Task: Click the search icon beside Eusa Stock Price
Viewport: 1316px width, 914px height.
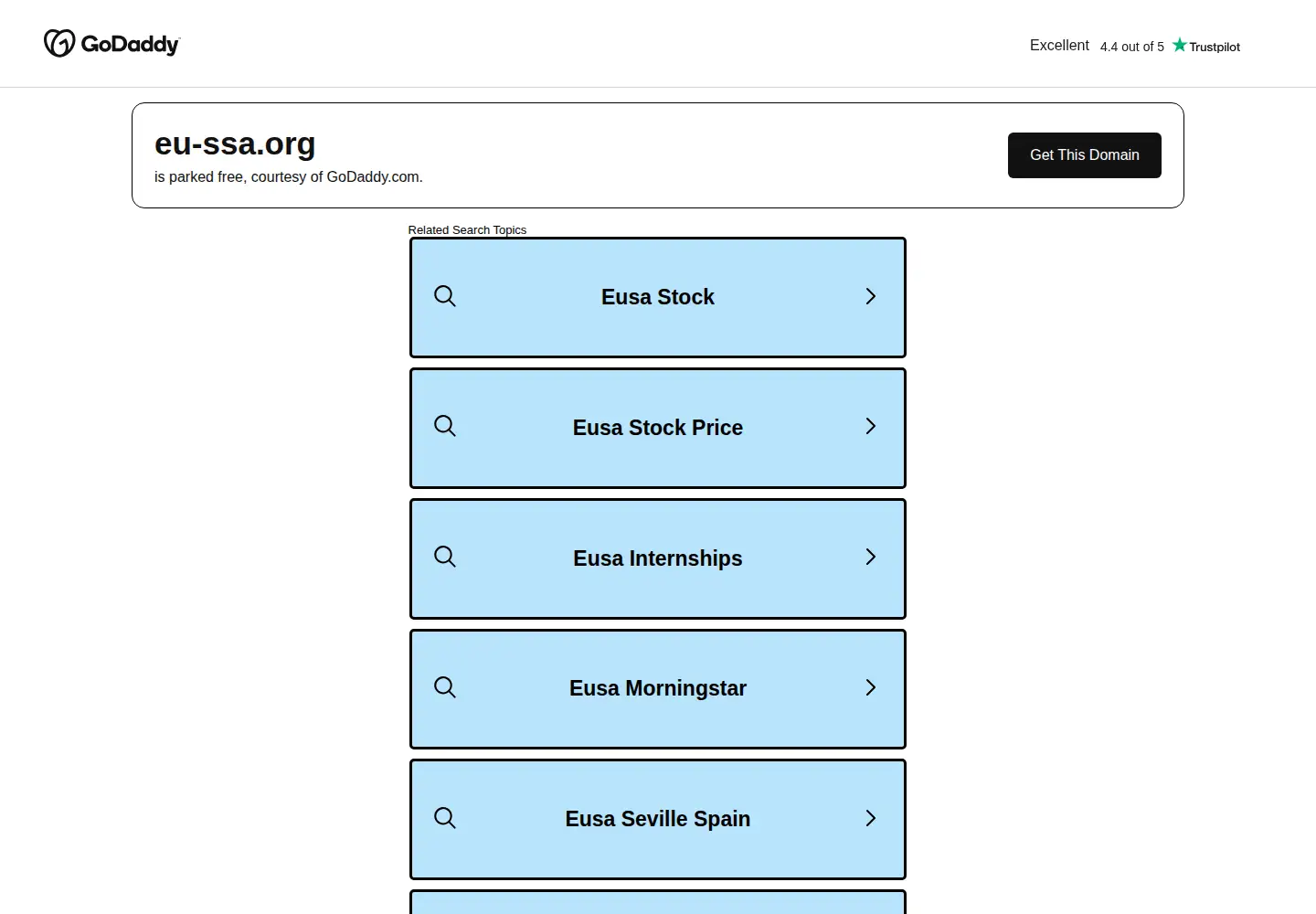Action: [445, 426]
